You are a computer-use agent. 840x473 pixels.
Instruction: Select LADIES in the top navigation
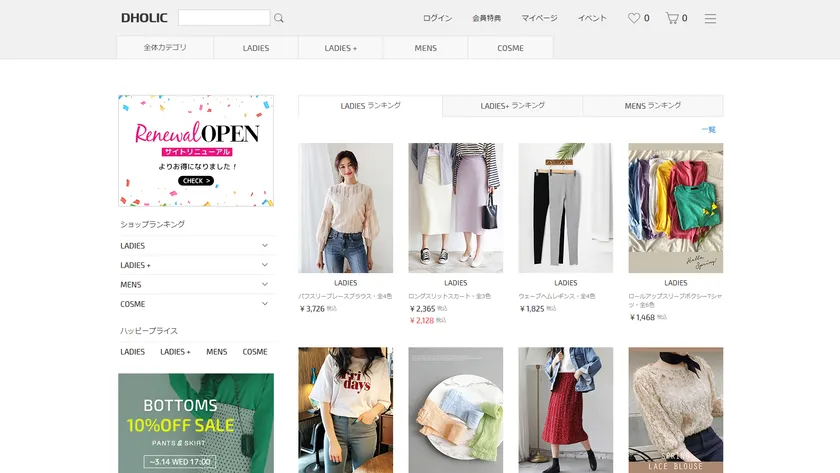coord(256,48)
